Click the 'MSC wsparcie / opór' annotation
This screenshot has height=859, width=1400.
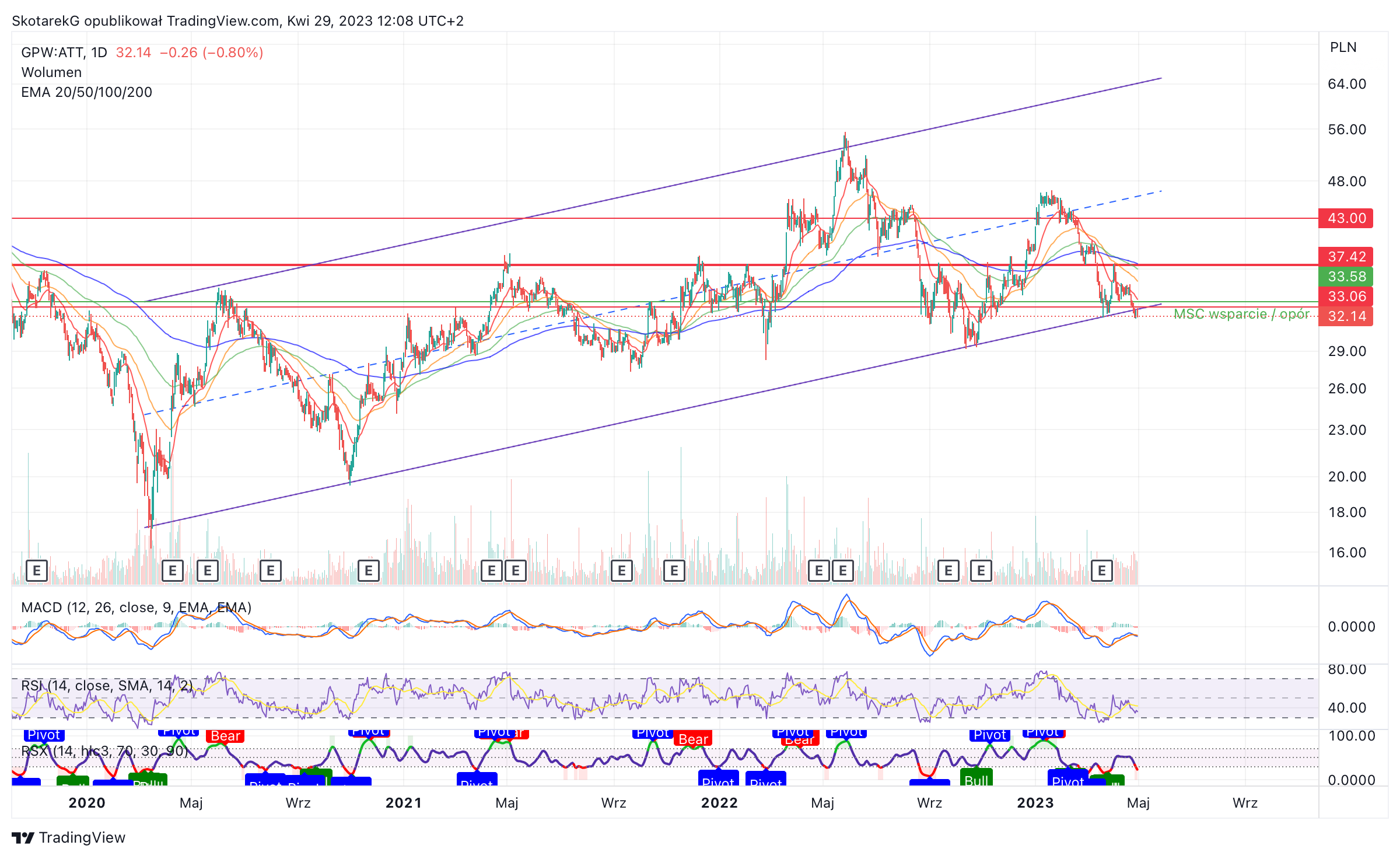click(1242, 314)
